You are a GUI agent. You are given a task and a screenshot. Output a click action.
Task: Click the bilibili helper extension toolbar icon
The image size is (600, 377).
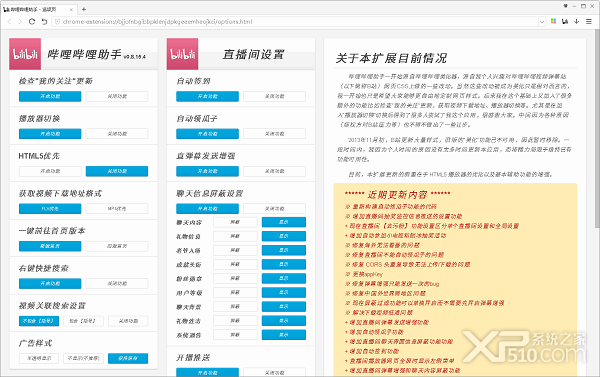click(565, 21)
